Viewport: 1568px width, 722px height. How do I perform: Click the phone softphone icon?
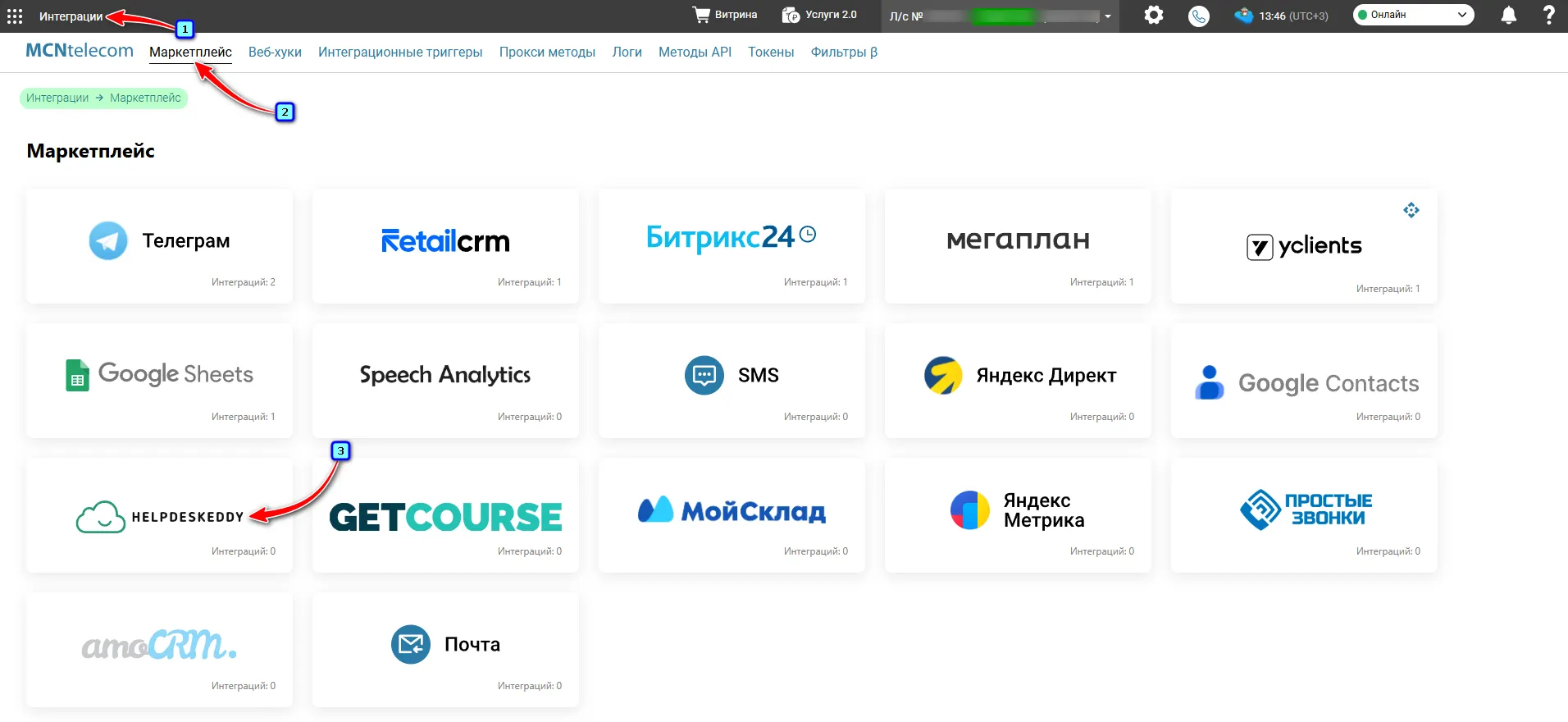point(1199,16)
